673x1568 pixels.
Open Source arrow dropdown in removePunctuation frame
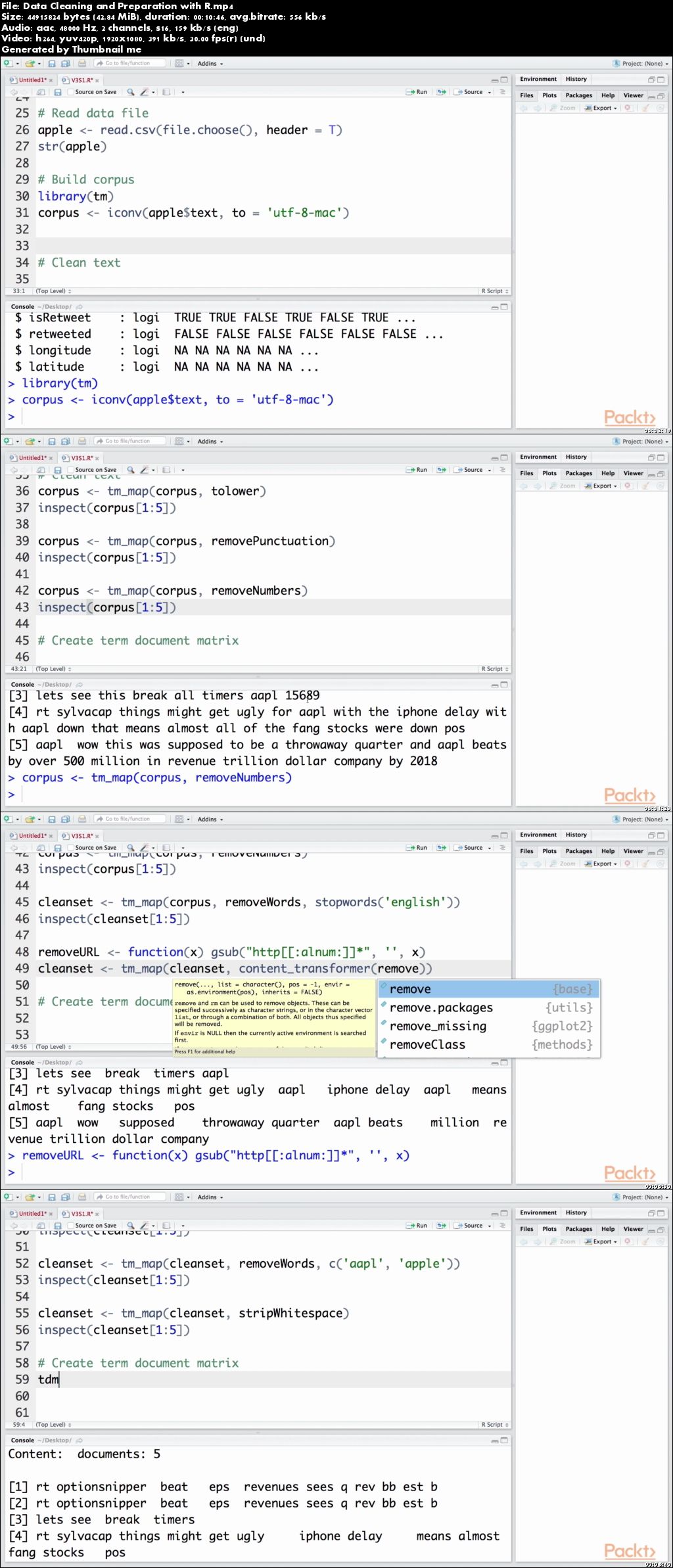point(490,470)
